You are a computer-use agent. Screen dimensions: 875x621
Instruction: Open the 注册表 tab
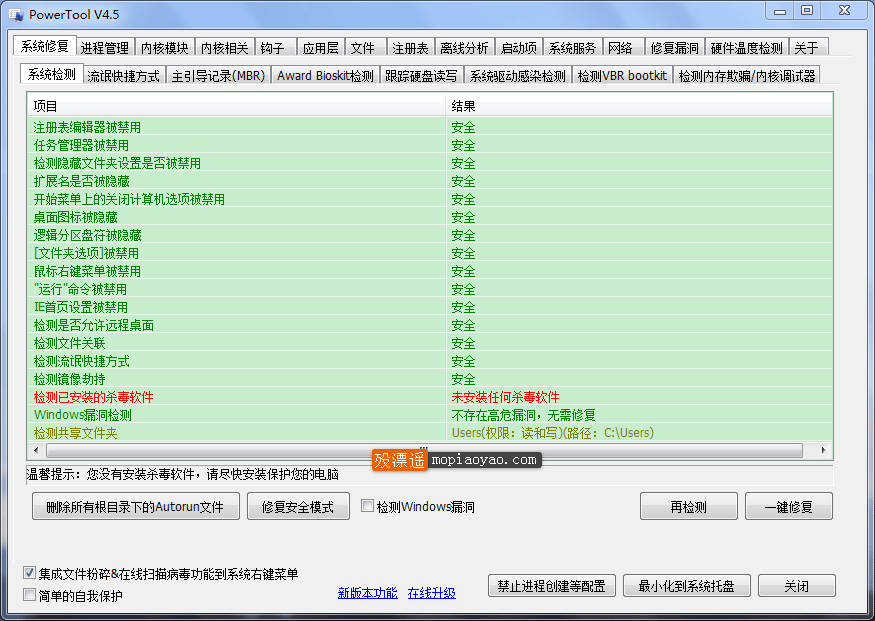pyautogui.click(x=410, y=48)
